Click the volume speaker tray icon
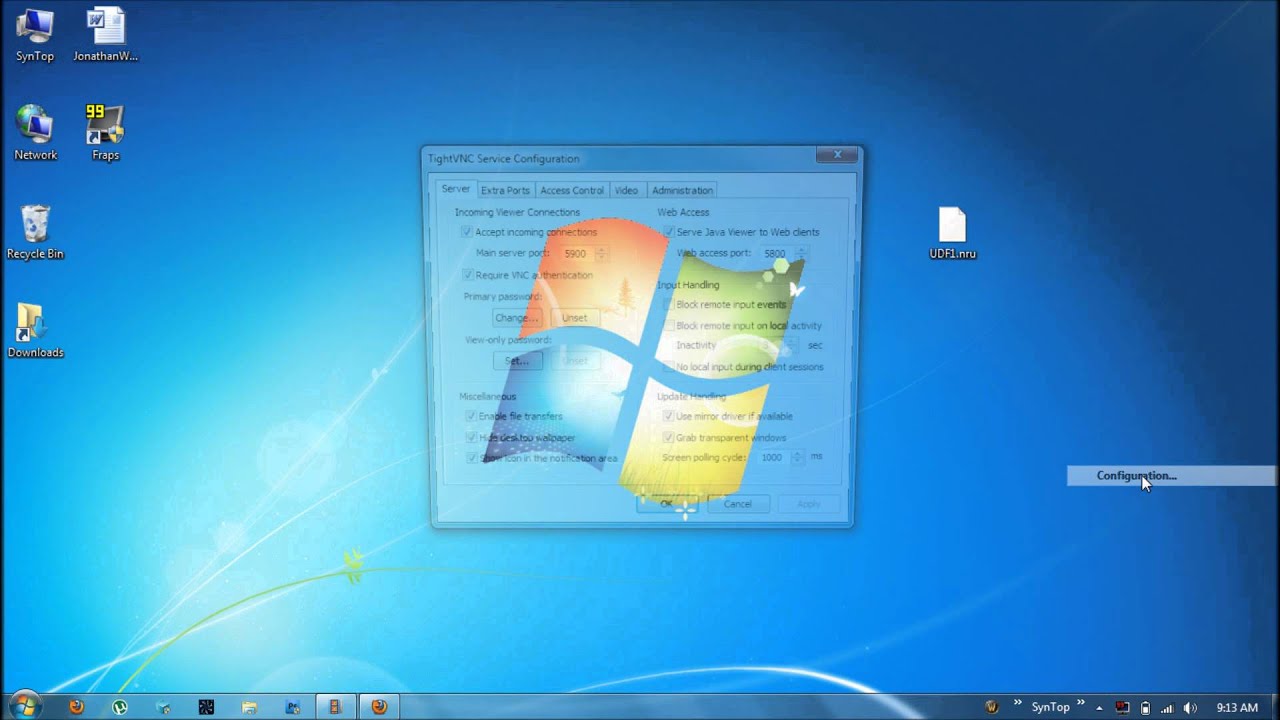Screen dimensions: 1280x720 pyautogui.click(x=1190, y=708)
